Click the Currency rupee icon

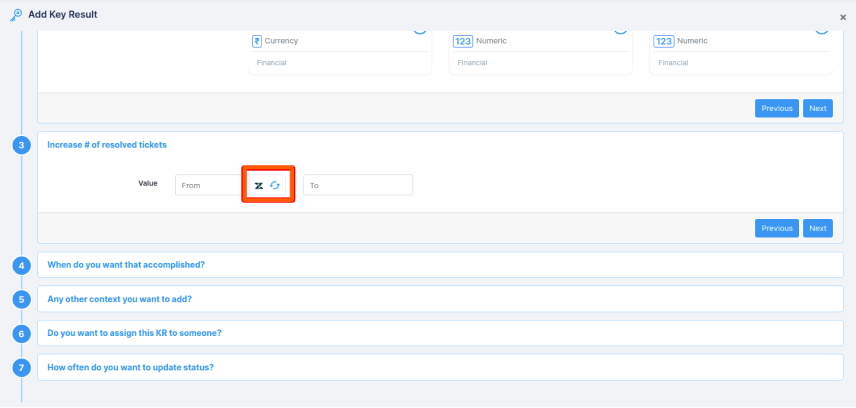[257, 41]
